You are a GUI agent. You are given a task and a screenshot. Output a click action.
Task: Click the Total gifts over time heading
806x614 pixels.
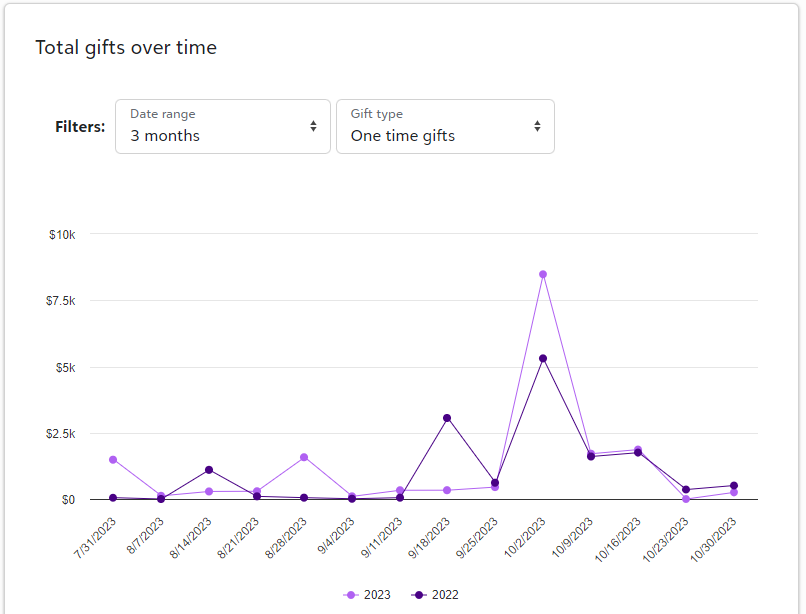(x=126, y=47)
